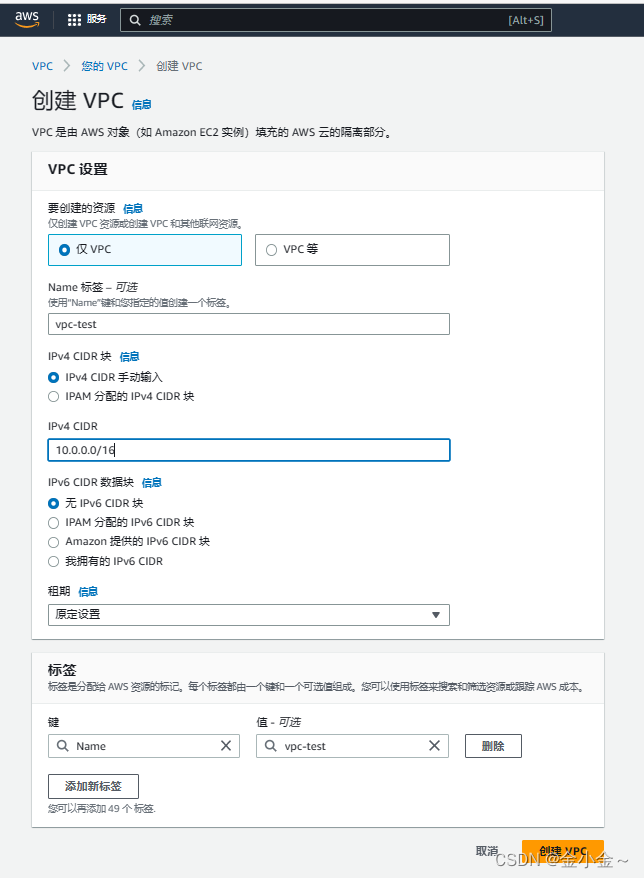The image size is (644, 878).
Task: Click the 搜索 search box in top bar
Action: coord(250,19)
